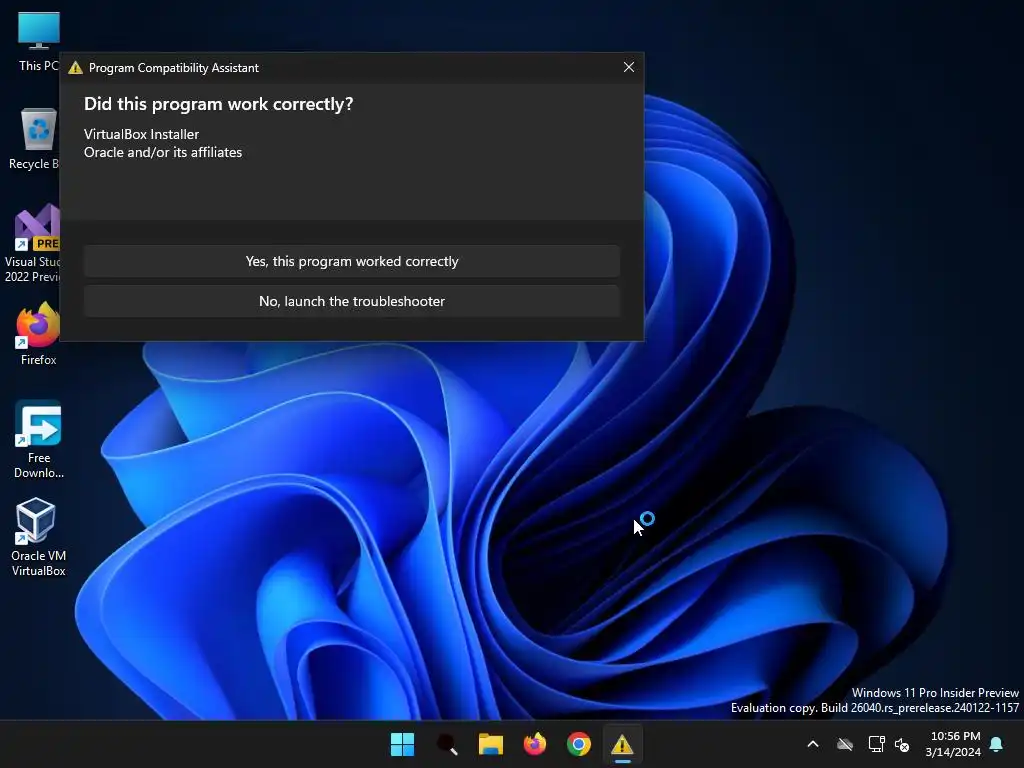The height and width of the screenshot is (768, 1024).
Task: Show hidden system tray icons
Action: 813,744
